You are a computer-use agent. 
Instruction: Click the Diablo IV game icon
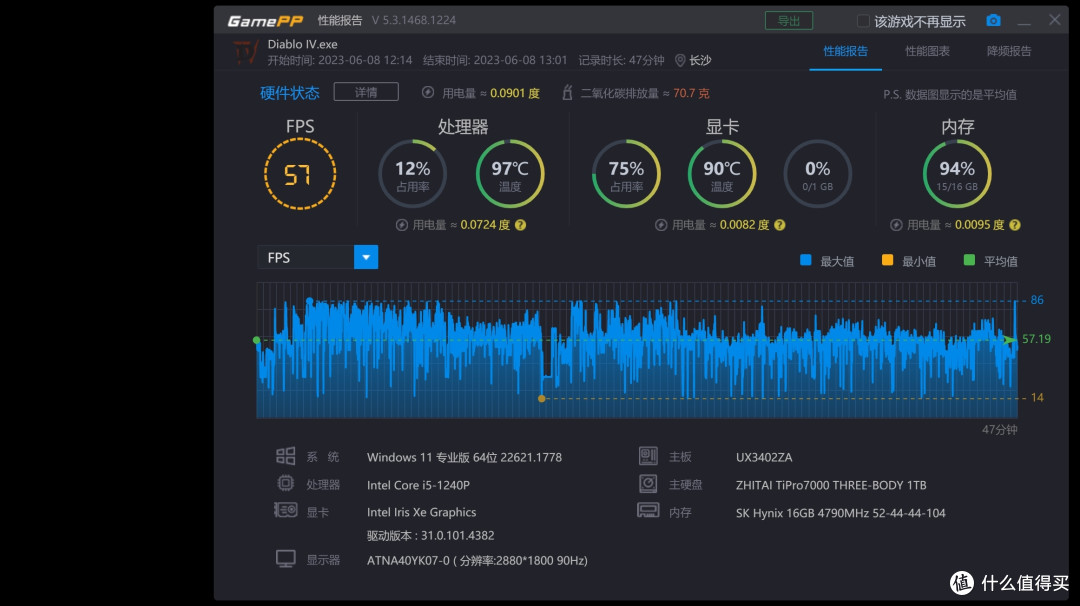[244, 52]
